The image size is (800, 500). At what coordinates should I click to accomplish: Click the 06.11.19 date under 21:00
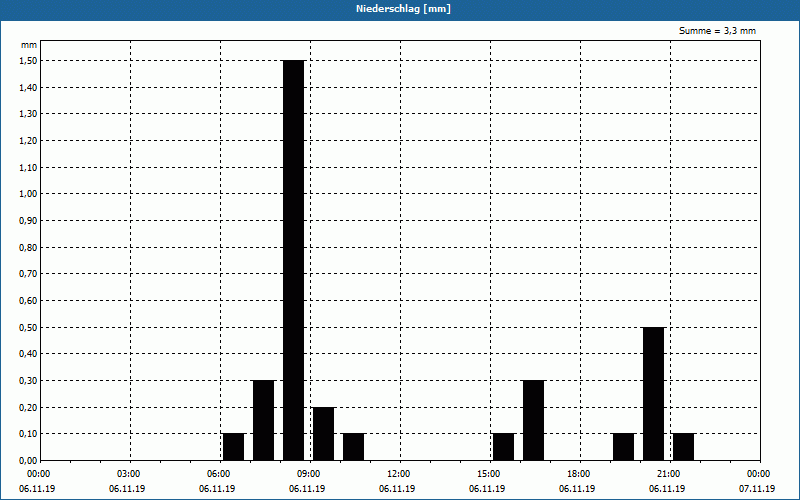(667, 489)
